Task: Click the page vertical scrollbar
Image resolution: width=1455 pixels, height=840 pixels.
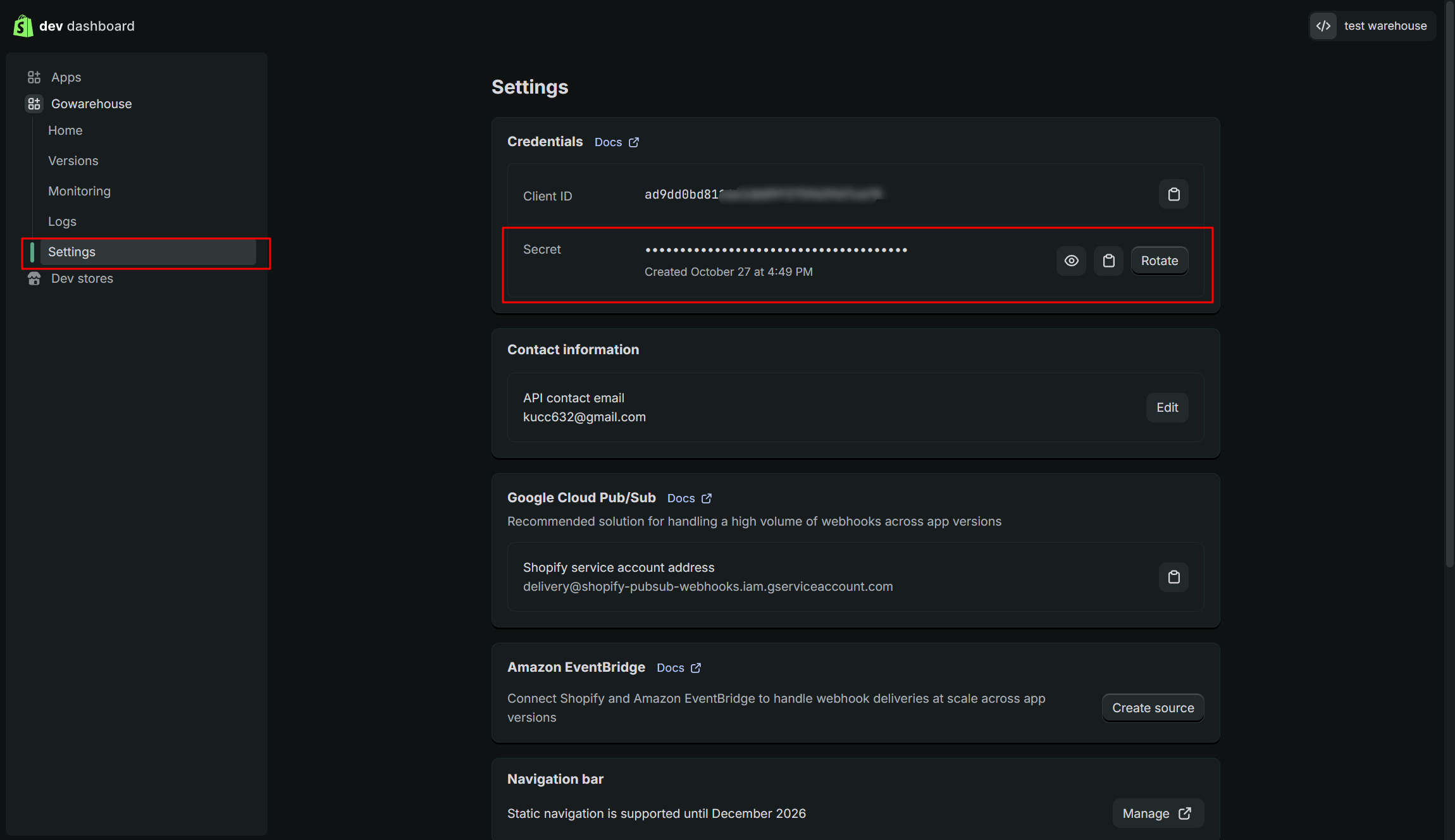Action: coord(1449,285)
